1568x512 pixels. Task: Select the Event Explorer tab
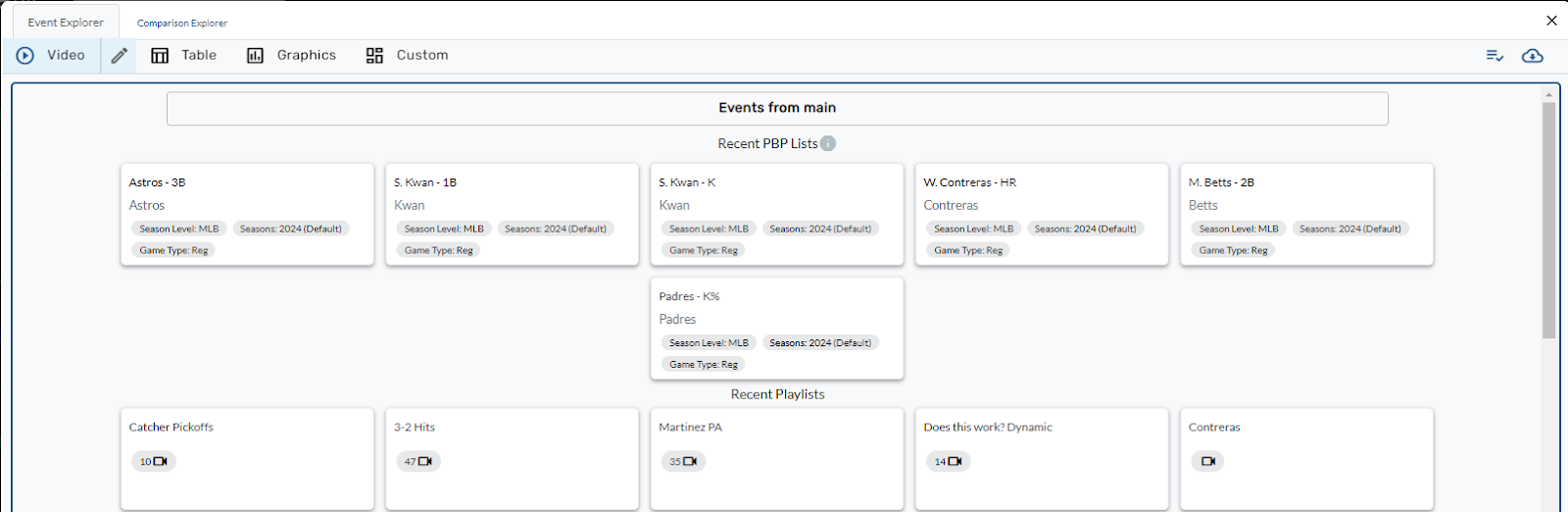[66, 23]
